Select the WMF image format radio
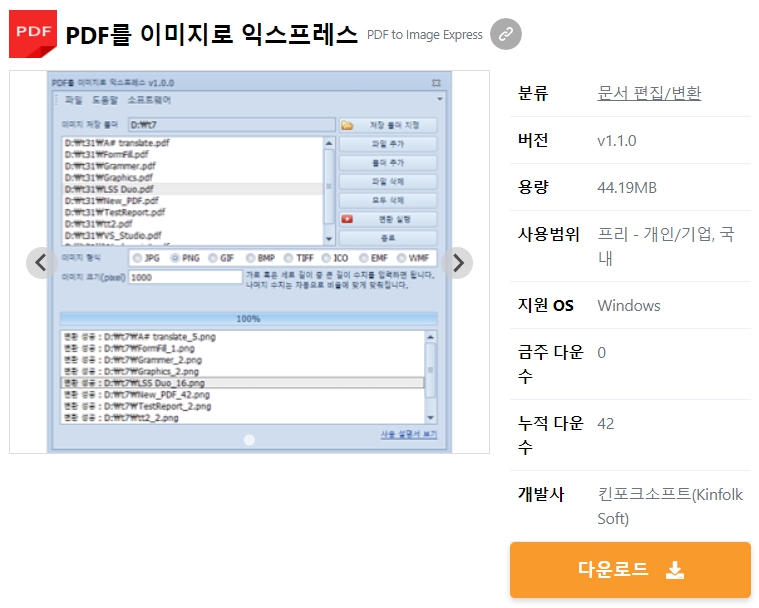759x608 pixels. click(402, 258)
